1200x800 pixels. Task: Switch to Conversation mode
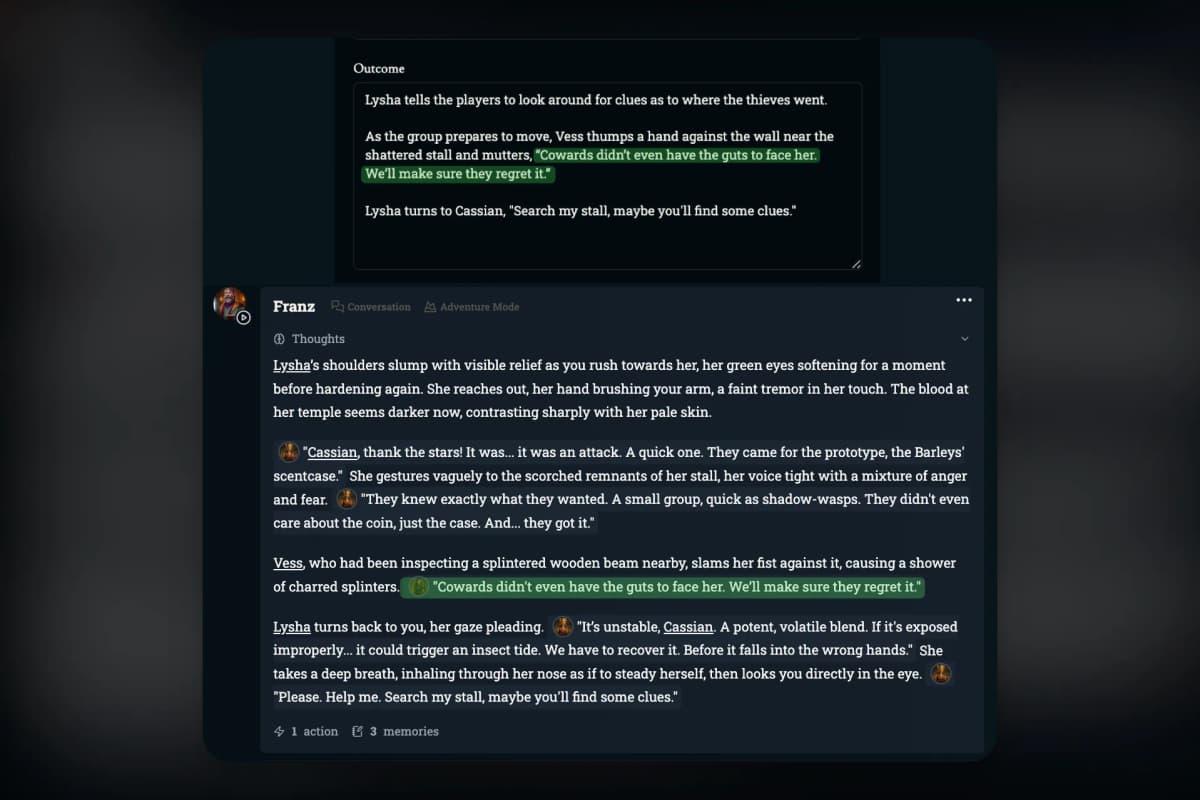click(378, 307)
